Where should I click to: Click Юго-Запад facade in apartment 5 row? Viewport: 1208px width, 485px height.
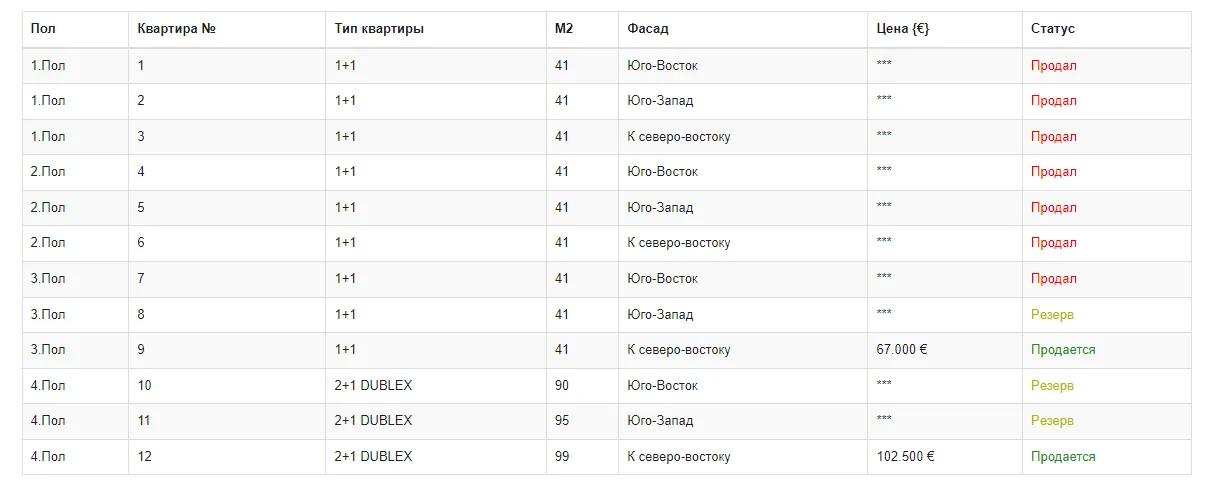[660, 208]
